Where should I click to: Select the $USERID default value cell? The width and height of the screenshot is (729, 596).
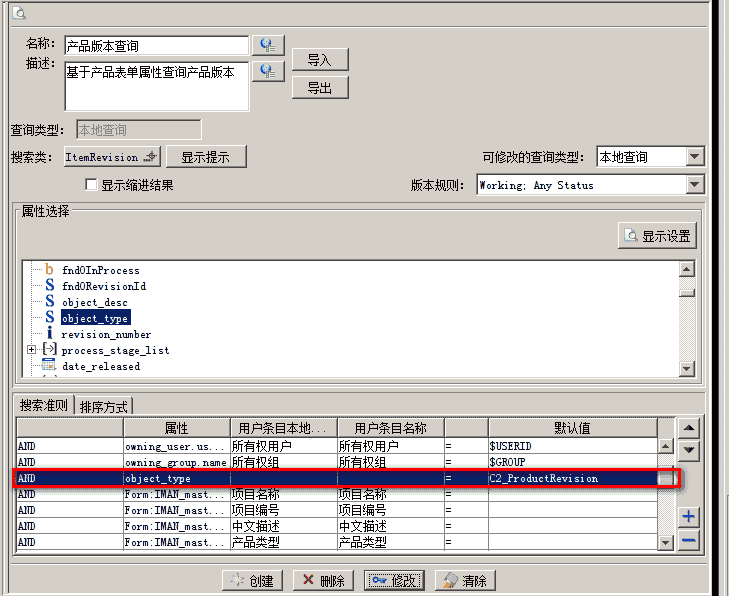point(573,446)
